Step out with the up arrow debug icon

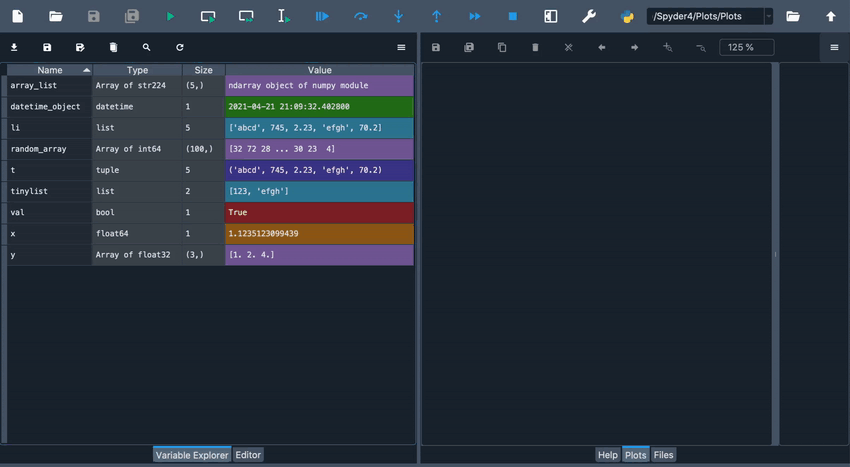coord(436,16)
